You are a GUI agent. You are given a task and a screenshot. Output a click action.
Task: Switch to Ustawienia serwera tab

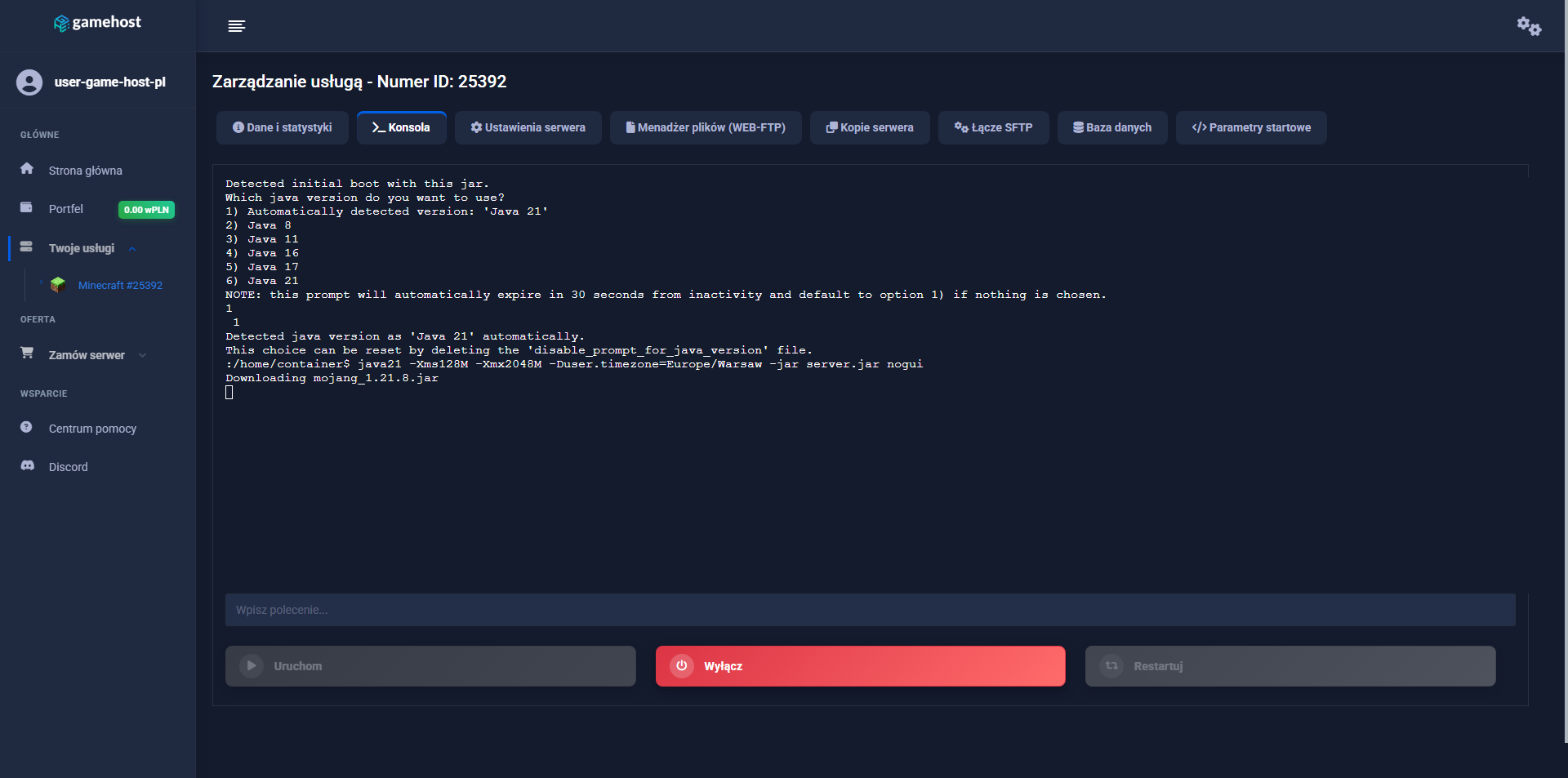point(528,128)
